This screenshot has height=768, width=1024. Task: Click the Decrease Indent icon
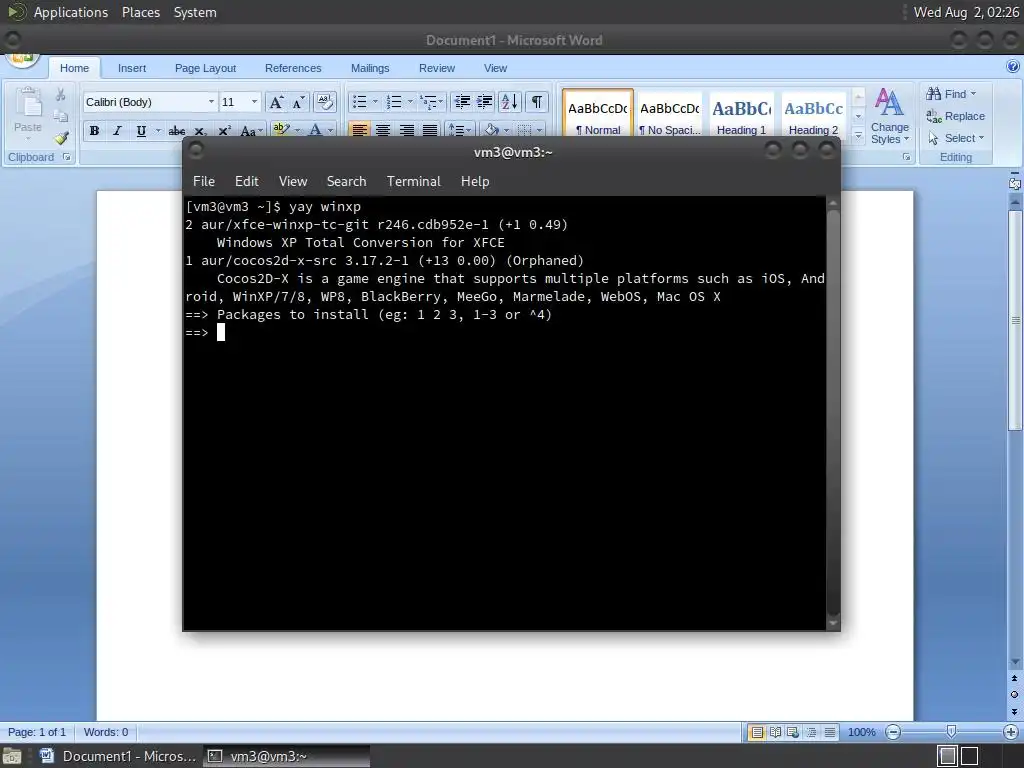(x=462, y=102)
